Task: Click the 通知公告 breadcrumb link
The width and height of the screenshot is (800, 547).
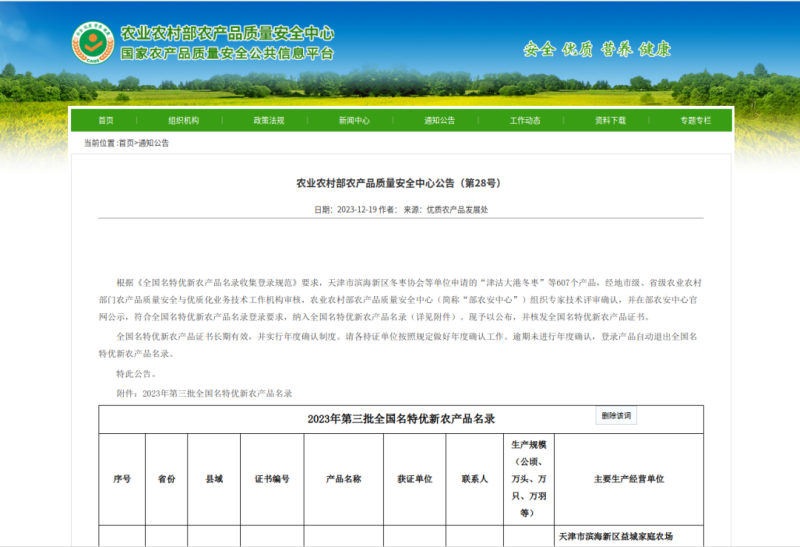Action: pos(154,143)
